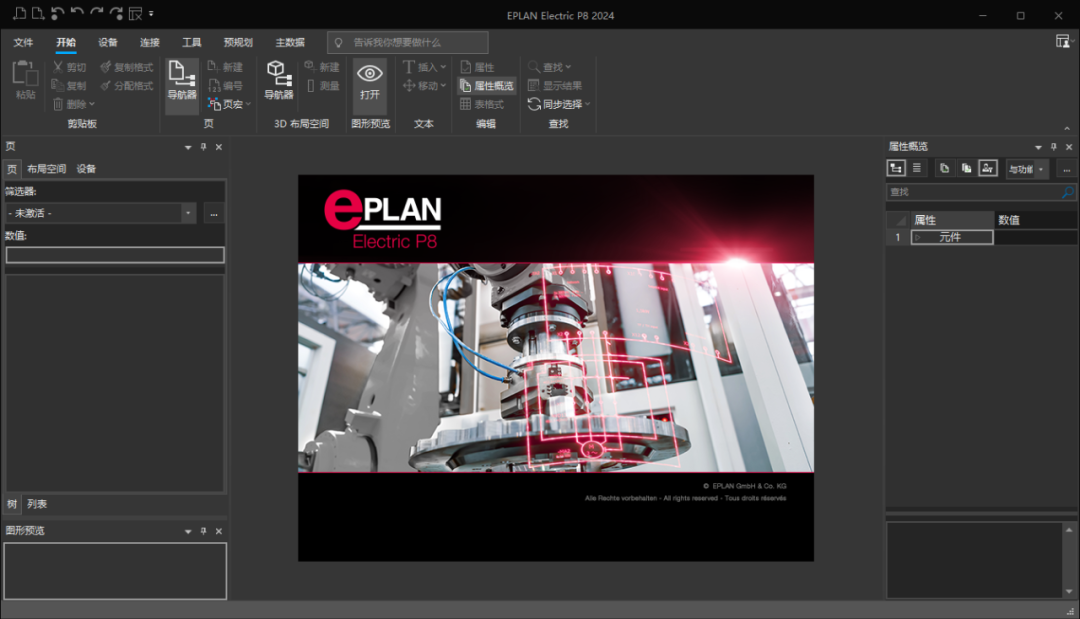This screenshot has width=1080, height=619.
Task: Select 连接 (Connections) ribbon tab
Action: click(149, 42)
